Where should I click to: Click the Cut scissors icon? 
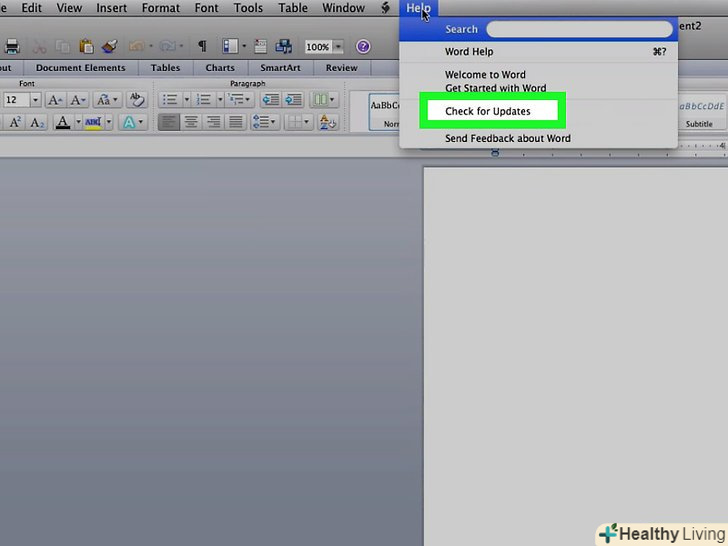pos(39,46)
